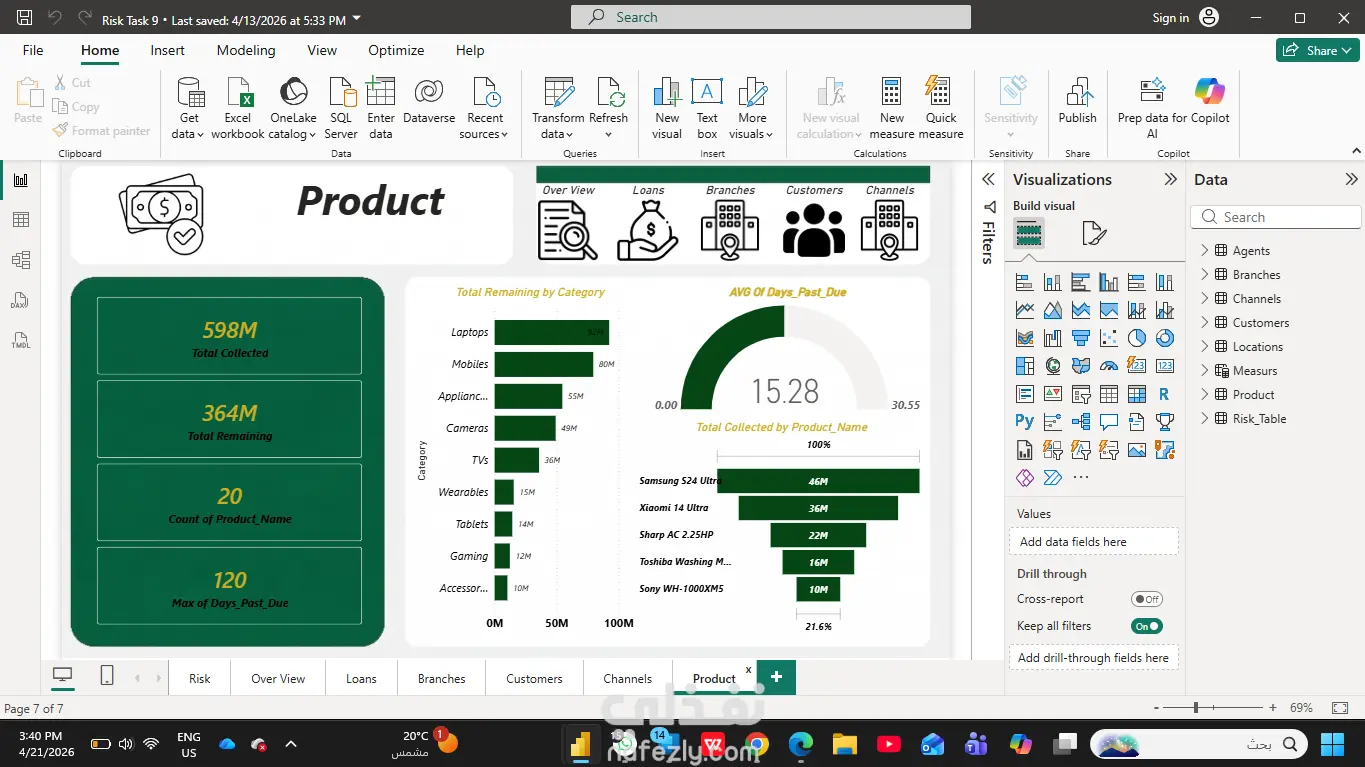Switch to the Insert ribbon tab

[167, 50]
